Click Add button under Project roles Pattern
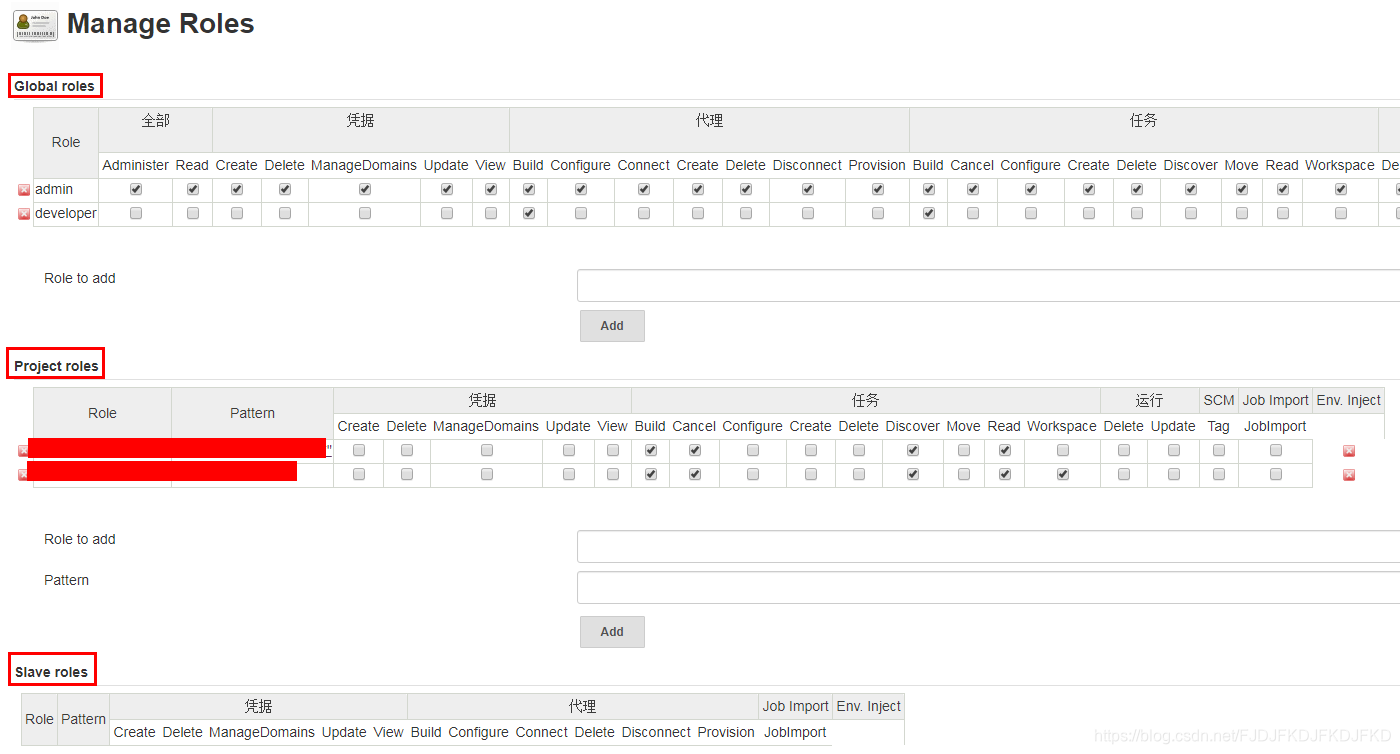1400x754 pixels. (x=612, y=632)
